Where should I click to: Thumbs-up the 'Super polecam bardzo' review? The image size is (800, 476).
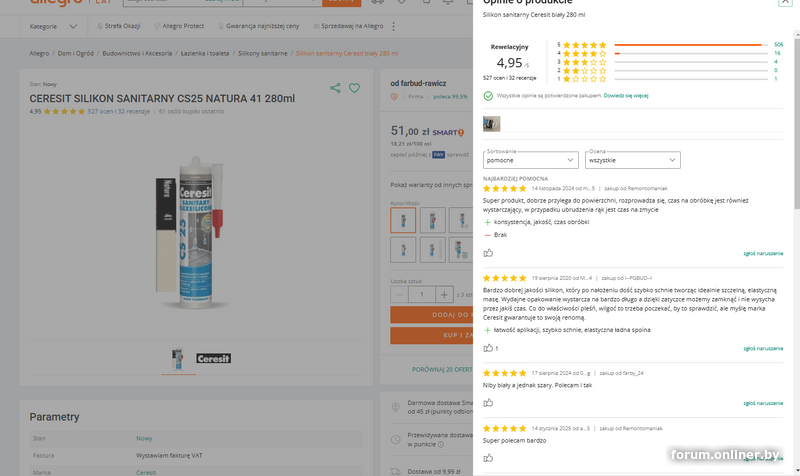click(488, 458)
